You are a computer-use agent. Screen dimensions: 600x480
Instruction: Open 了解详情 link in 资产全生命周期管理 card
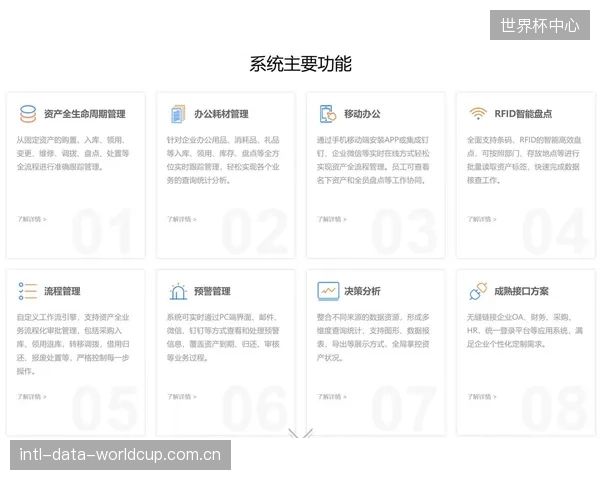point(31,219)
